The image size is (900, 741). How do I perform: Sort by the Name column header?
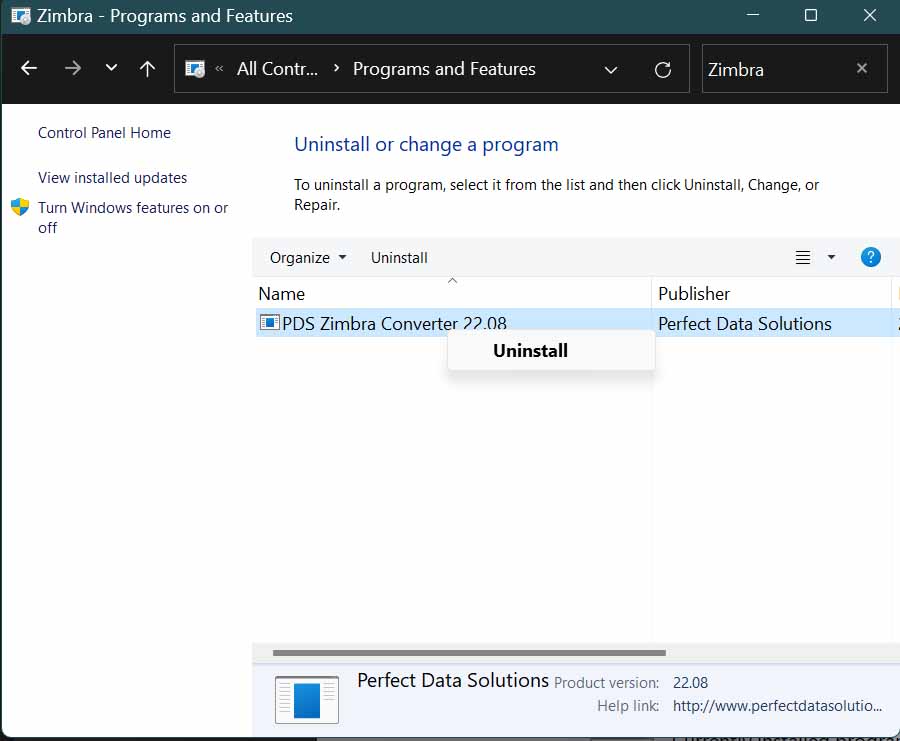pos(452,293)
